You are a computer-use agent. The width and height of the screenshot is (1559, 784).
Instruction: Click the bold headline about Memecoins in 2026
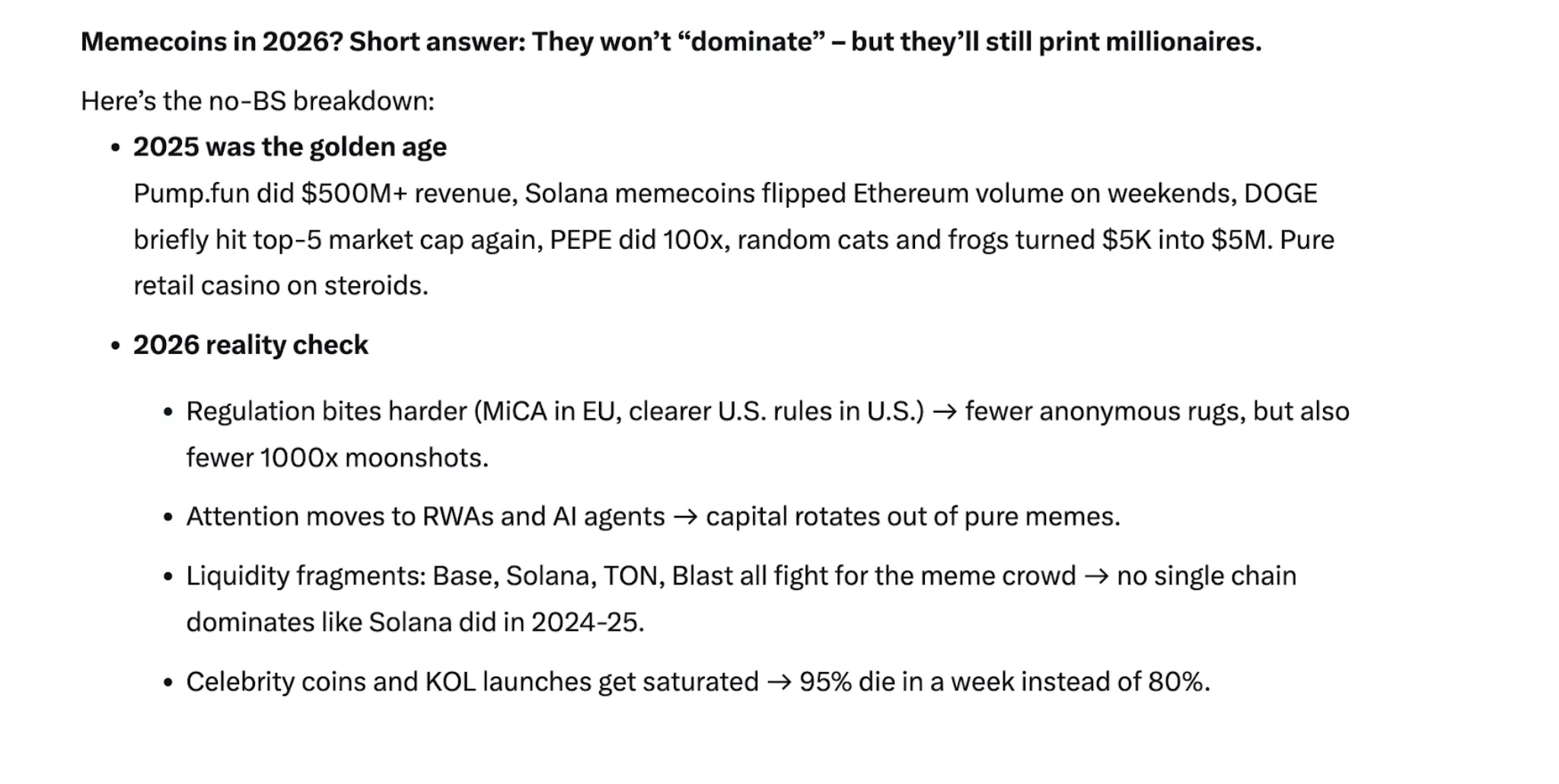pyautogui.click(x=671, y=41)
